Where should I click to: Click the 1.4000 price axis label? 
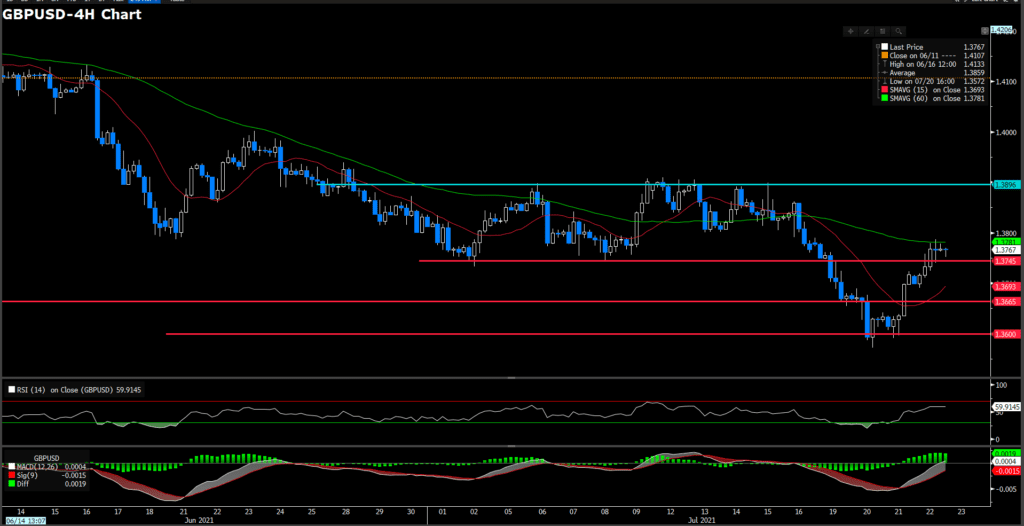coord(1006,132)
